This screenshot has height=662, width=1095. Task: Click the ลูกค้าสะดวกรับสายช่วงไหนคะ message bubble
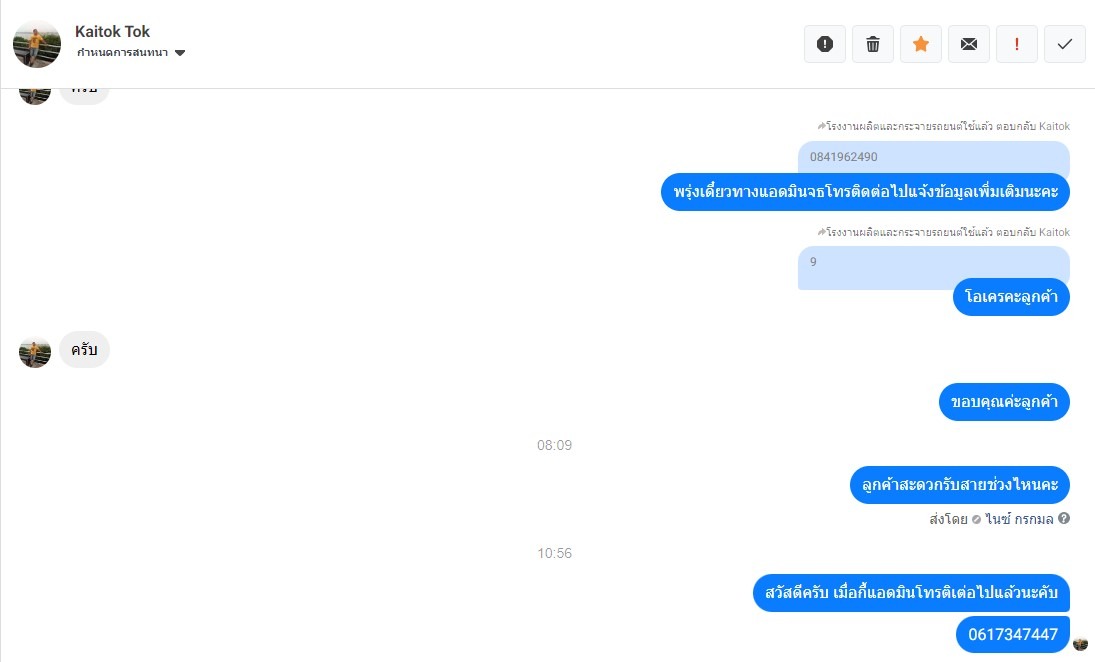(x=960, y=485)
